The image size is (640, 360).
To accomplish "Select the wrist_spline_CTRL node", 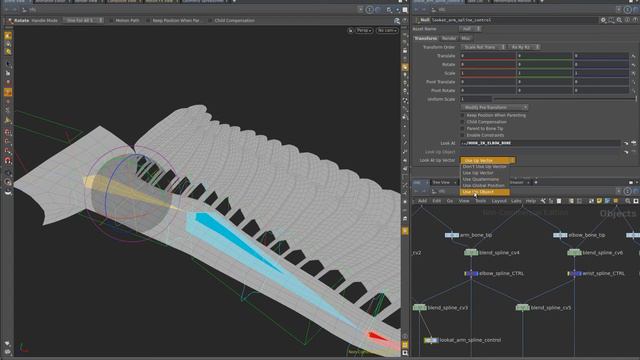I will pyautogui.click(x=575, y=273).
